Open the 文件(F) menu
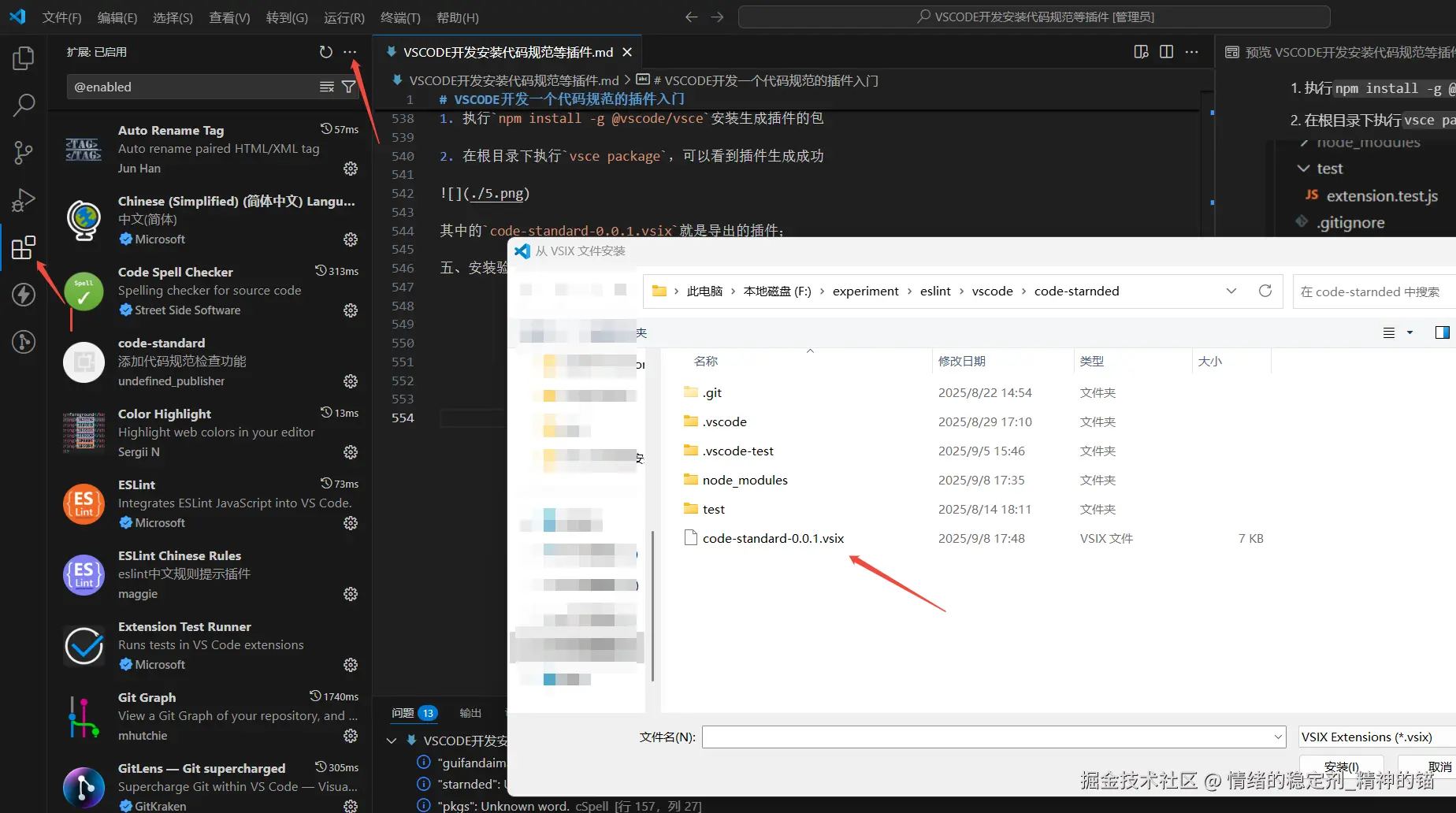 pyautogui.click(x=61, y=17)
